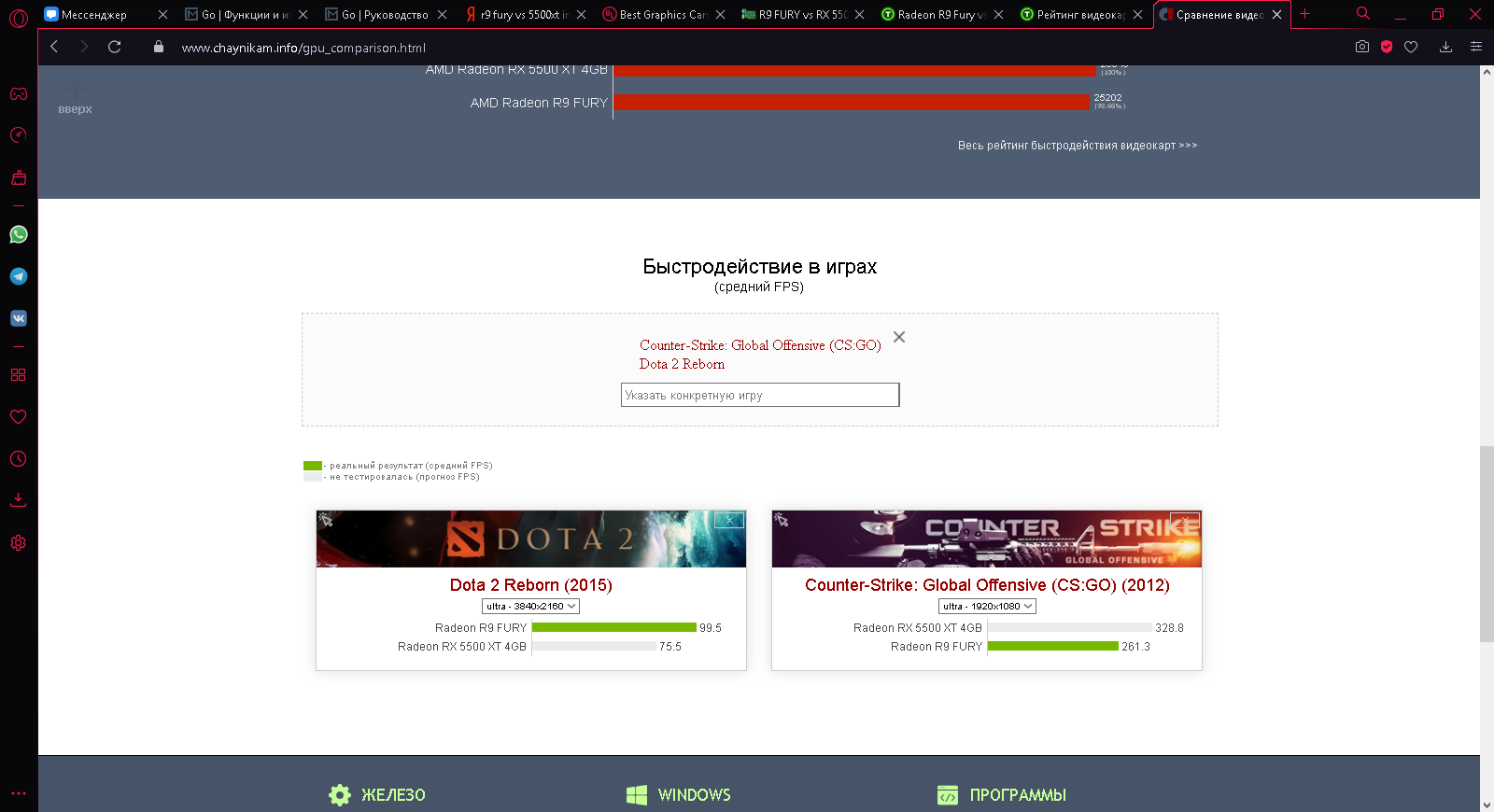Screen dimensions: 1494x812
Task: Take a snapshot with camera icon
Action: pyautogui.click(x=1362, y=47)
